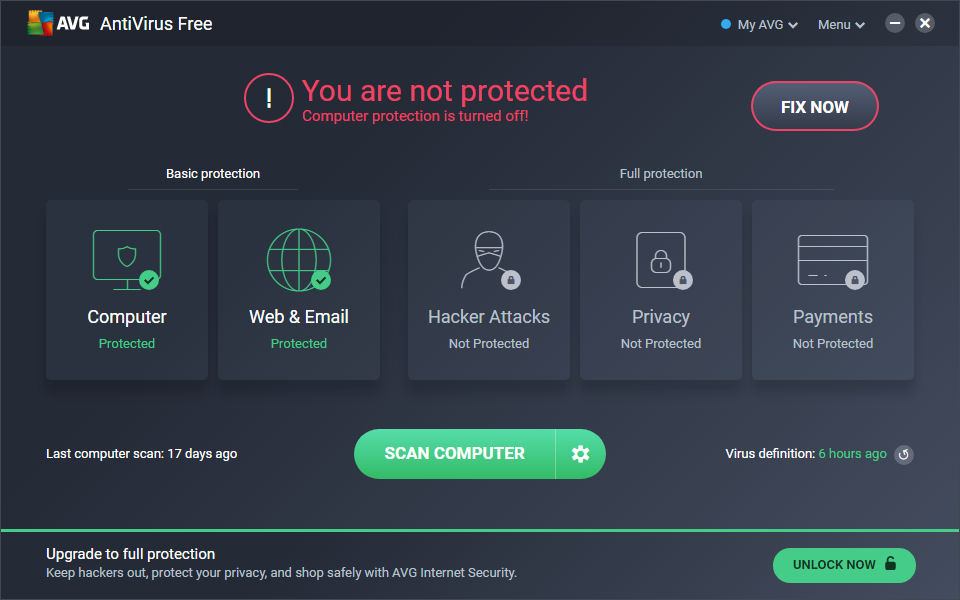Open Web & Email globe icon

point(299,260)
